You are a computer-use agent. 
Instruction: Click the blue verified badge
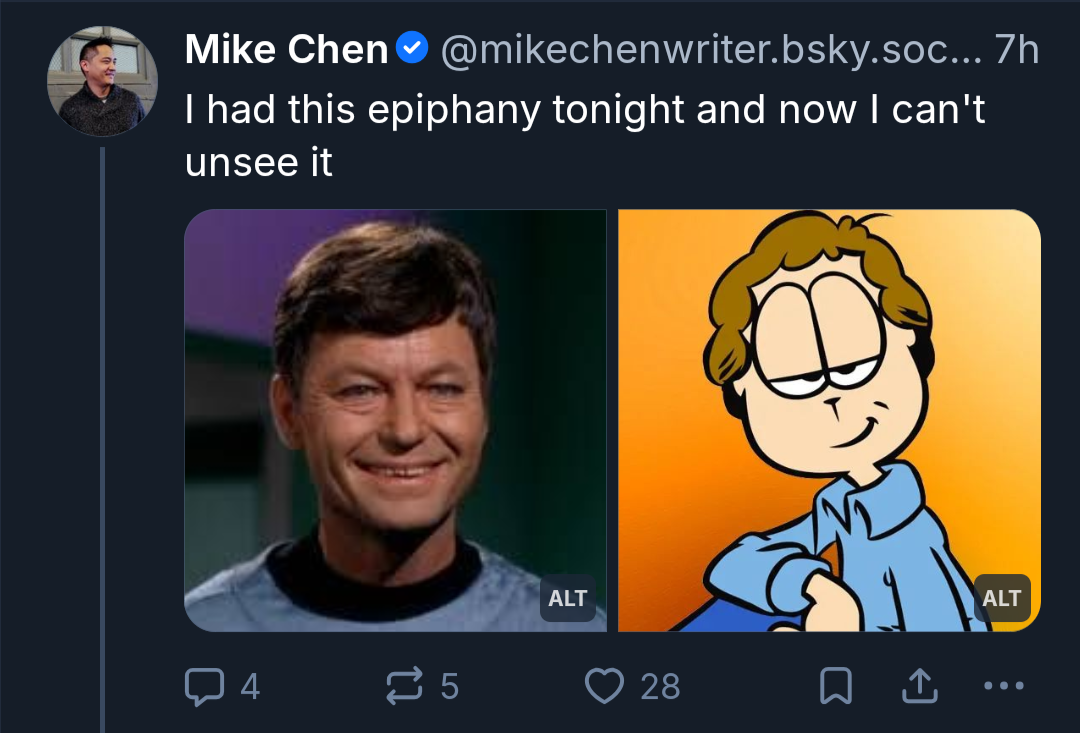412,48
